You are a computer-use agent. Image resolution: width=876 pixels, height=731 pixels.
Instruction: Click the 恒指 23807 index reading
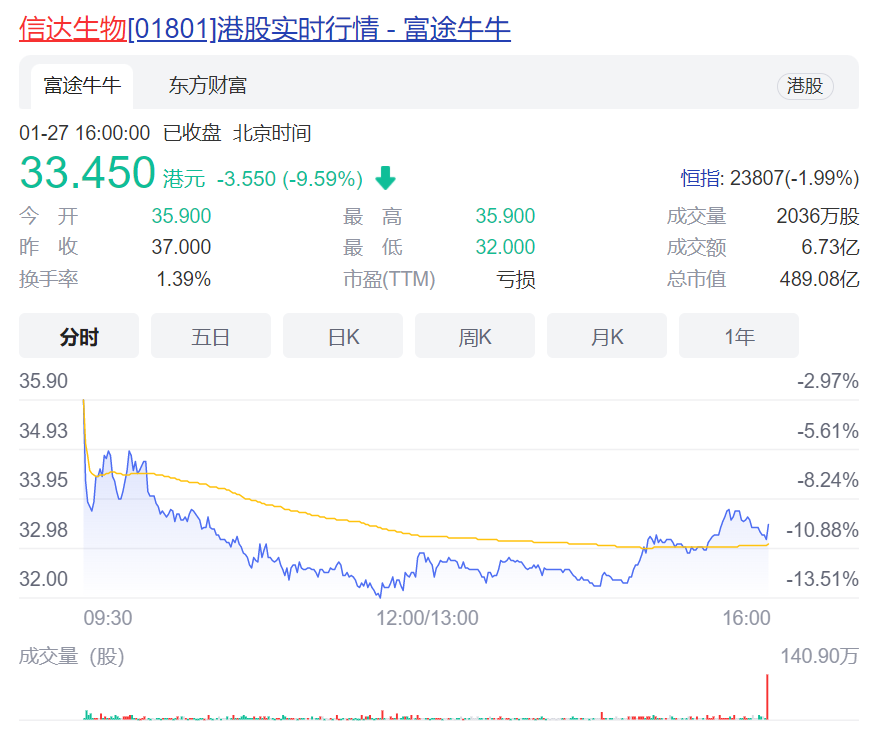click(x=769, y=179)
